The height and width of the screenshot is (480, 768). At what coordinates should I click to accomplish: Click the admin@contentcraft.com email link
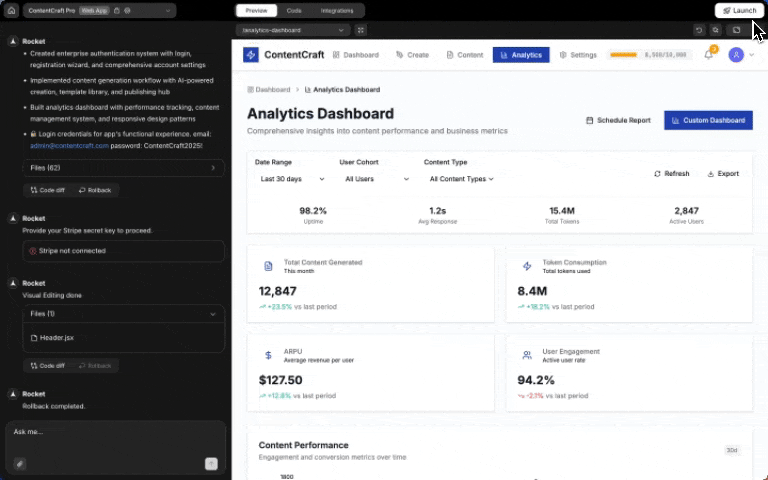(69, 145)
